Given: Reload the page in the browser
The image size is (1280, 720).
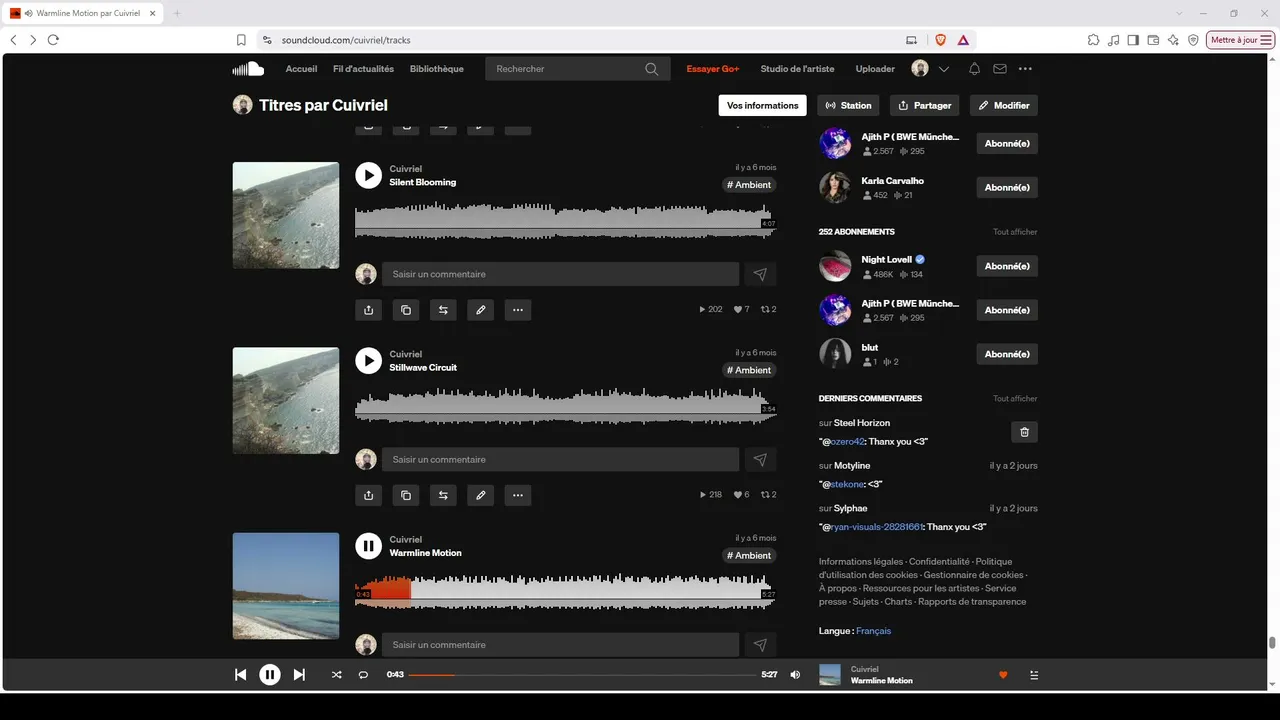Looking at the screenshot, I should click(53, 40).
